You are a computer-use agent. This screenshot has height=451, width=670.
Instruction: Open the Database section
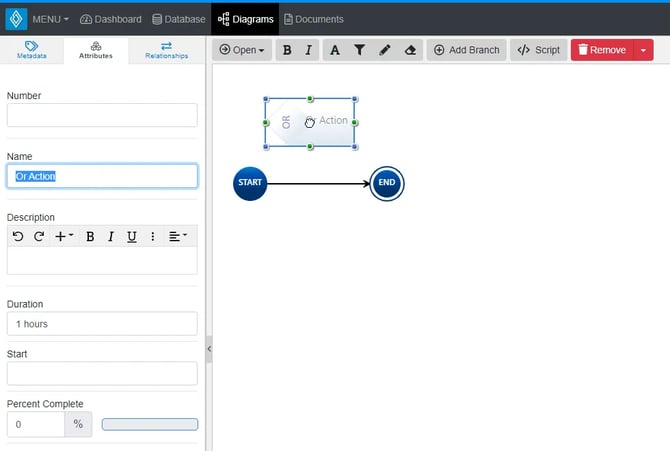pyautogui.click(x=179, y=19)
